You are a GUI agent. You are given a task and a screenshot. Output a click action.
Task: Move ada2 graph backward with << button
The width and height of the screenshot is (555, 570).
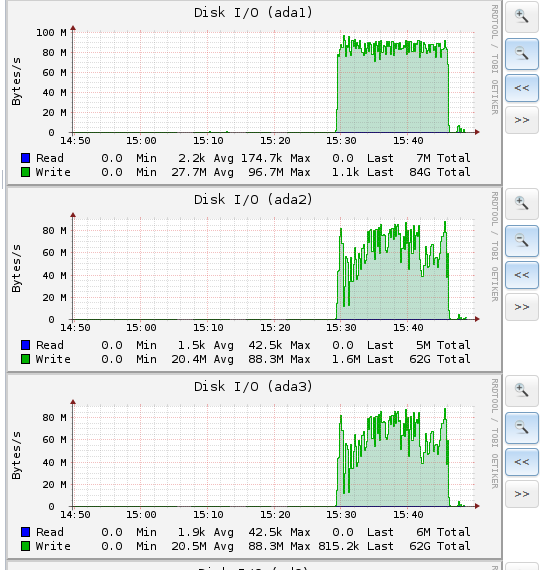pyautogui.click(x=522, y=275)
